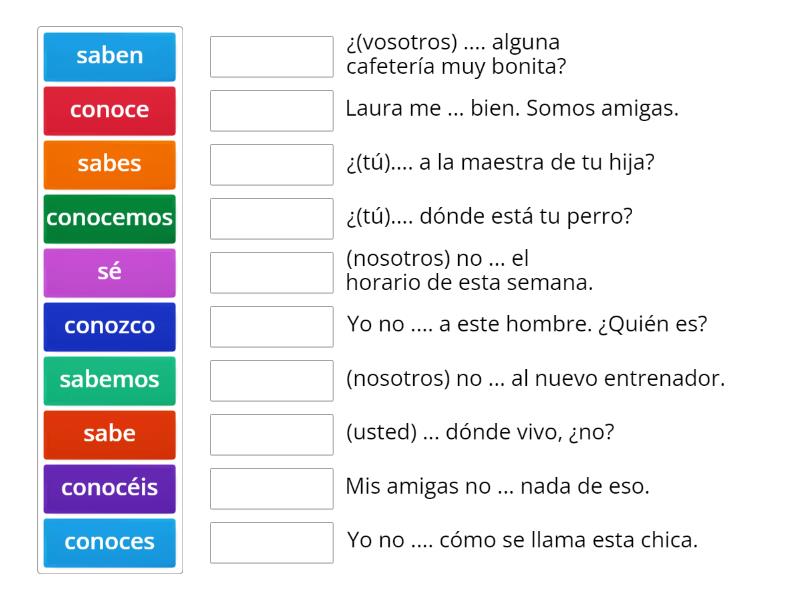Click the orange "sabes" tile
Viewport: 800px width, 600px height.
click(x=109, y=165)
